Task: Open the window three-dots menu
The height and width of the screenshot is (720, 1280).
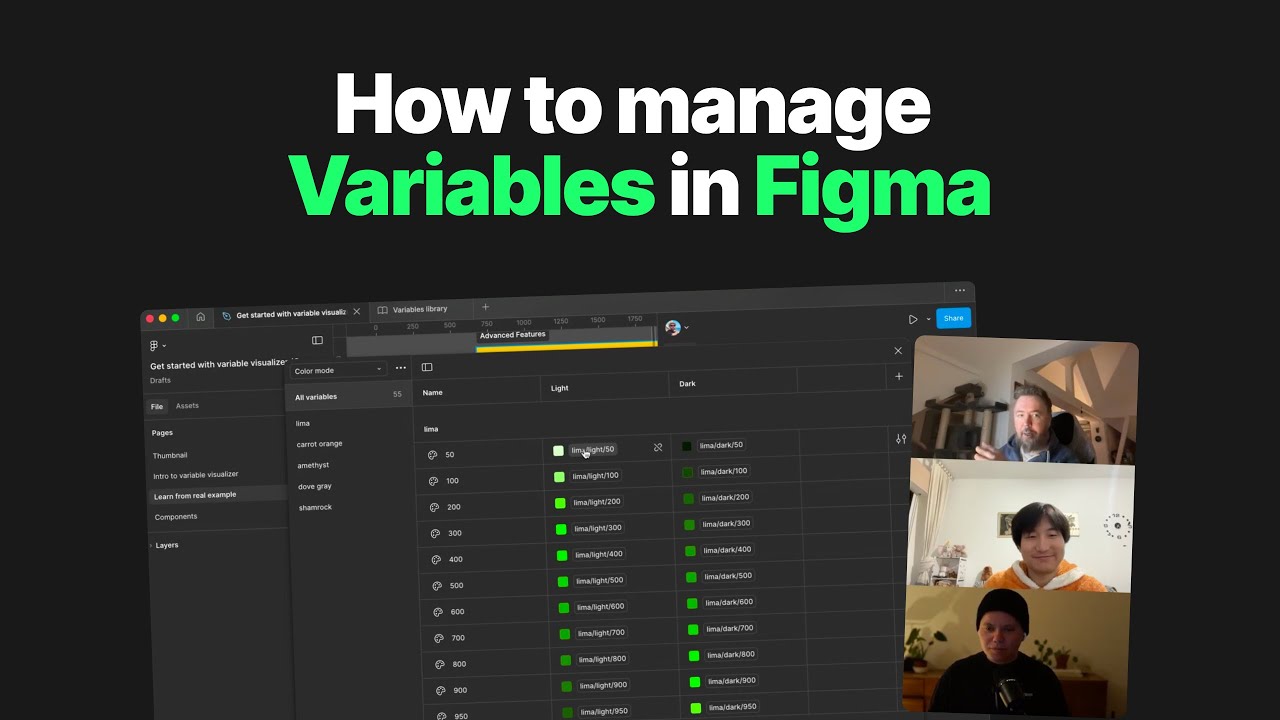Action: [960, 291]
